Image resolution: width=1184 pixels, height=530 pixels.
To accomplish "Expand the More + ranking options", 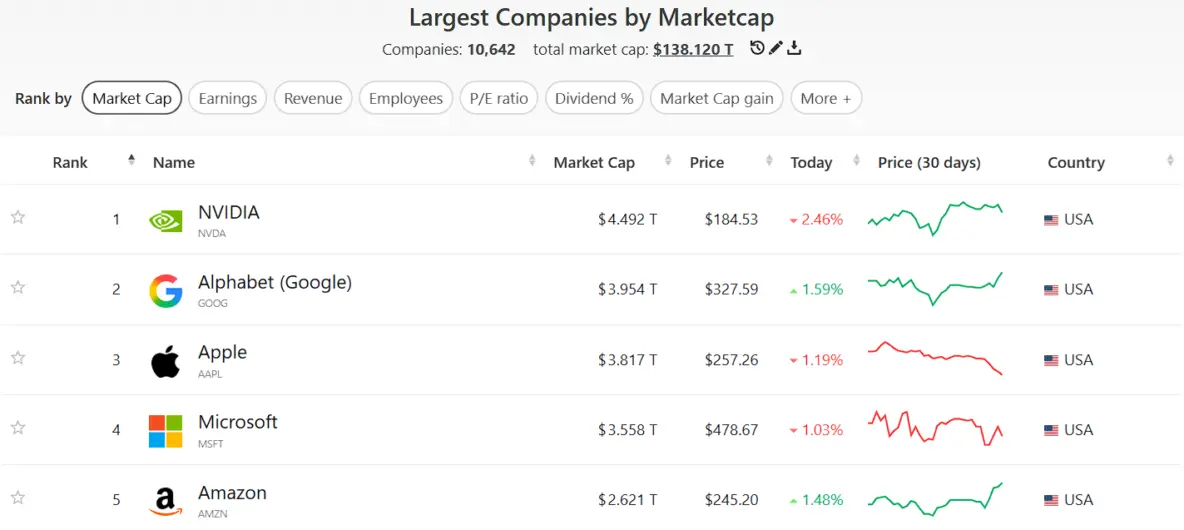I will click(x=825, y=98).
